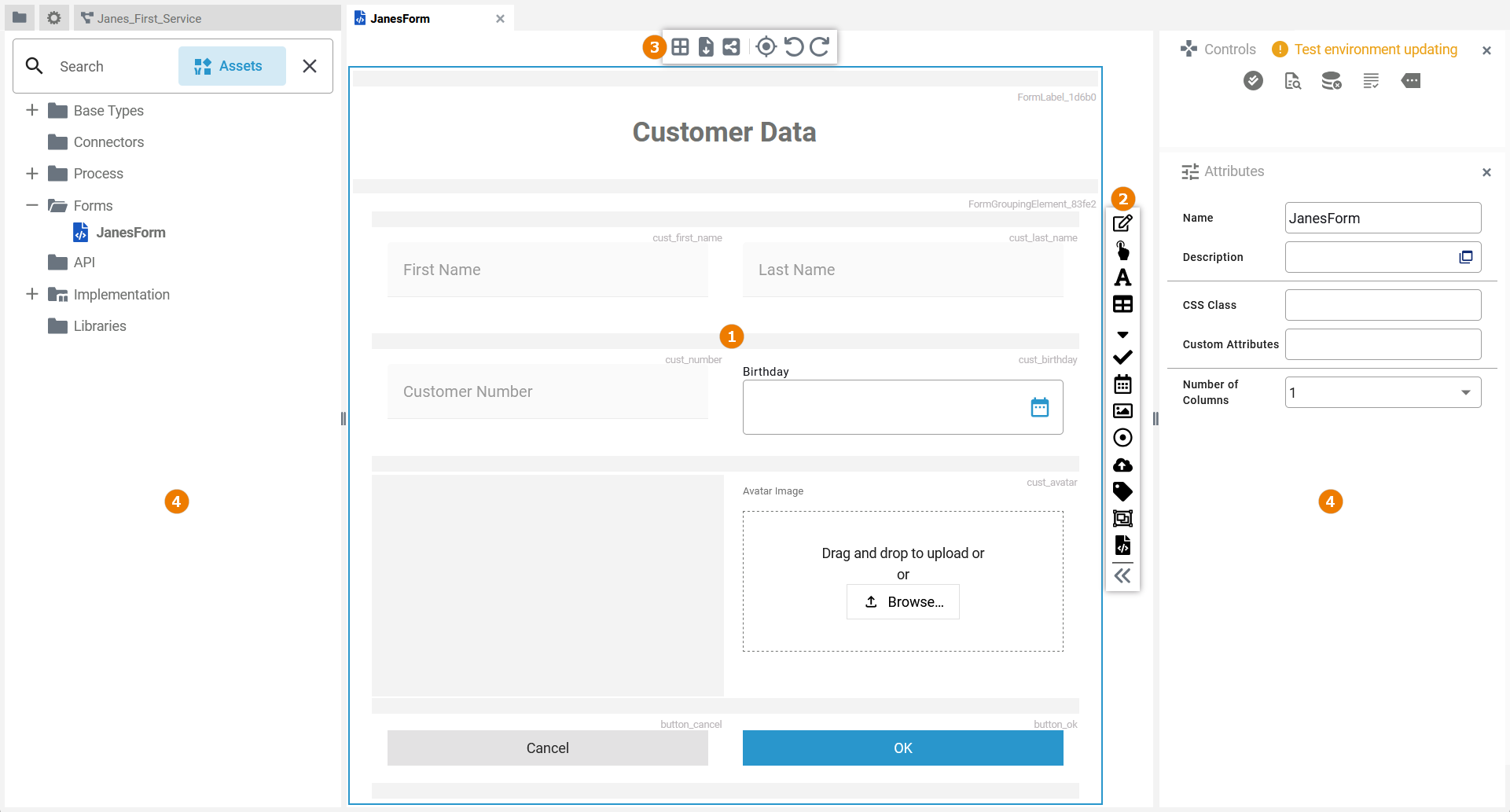Collapse the Forms folder
The image size is (1510, 812).
32,205
